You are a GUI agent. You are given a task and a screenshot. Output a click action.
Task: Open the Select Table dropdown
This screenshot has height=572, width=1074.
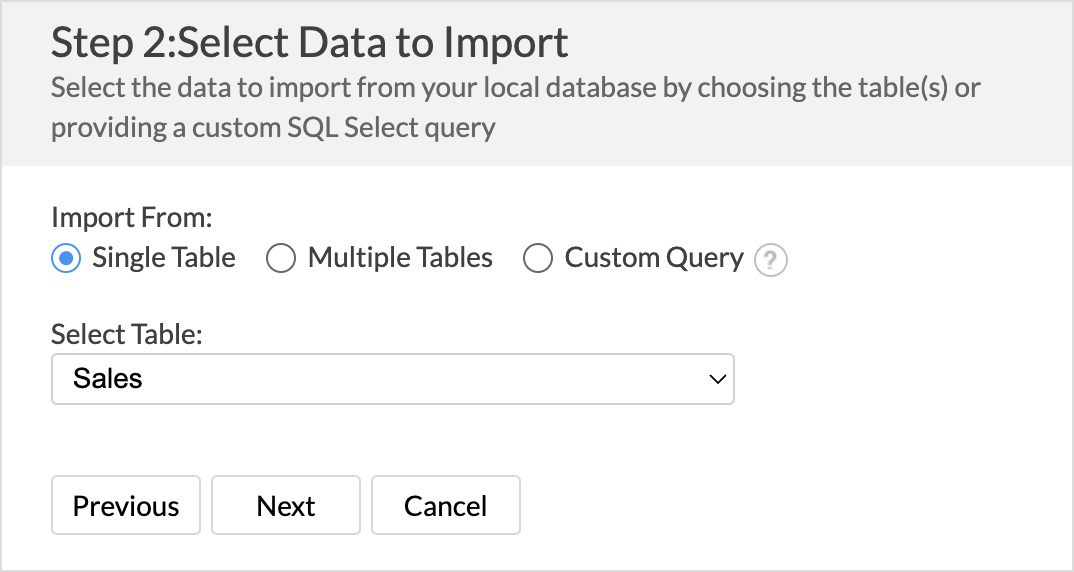[392, 379]
